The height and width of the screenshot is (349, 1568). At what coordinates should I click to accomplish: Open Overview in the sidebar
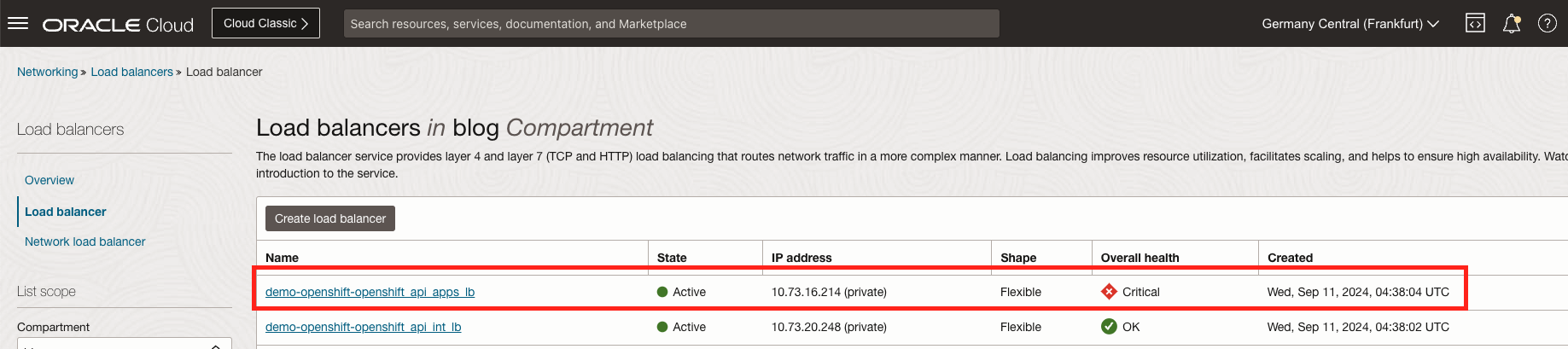click(50, 180)
